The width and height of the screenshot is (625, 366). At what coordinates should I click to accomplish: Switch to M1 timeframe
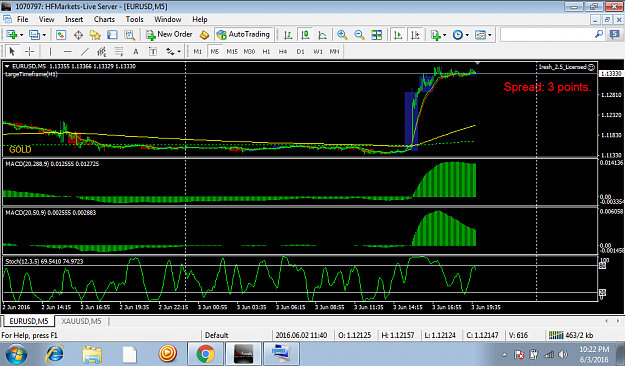click(x=198, y=51)
